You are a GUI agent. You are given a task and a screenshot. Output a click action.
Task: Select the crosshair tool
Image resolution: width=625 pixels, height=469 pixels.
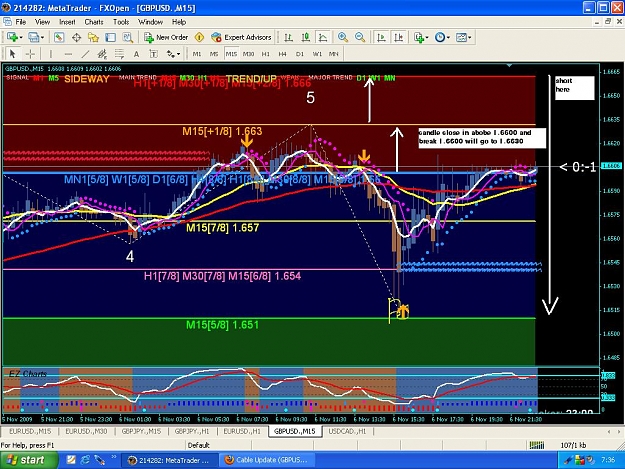[30, 54]
